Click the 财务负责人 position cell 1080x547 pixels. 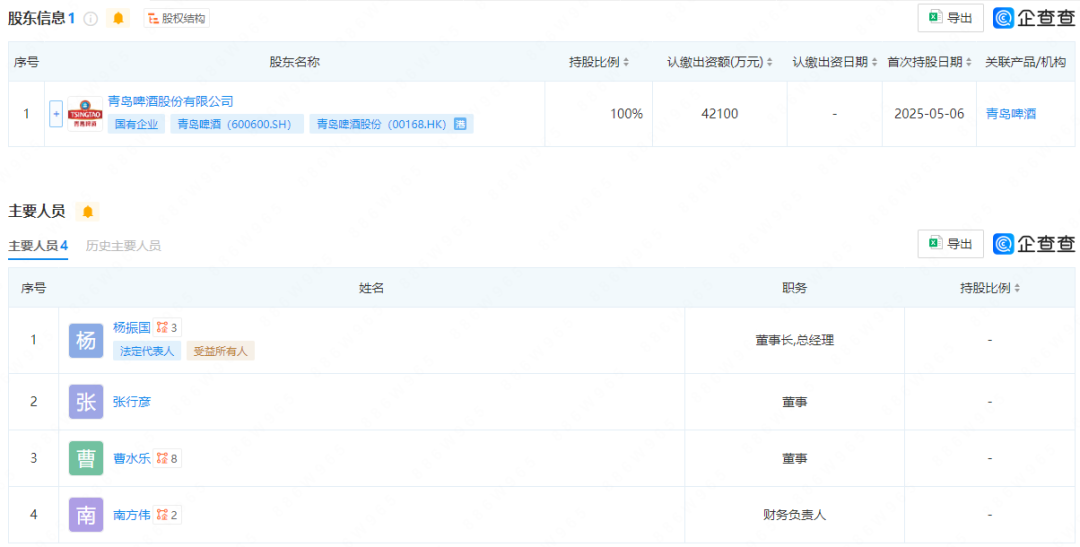[x=795, y=515]
